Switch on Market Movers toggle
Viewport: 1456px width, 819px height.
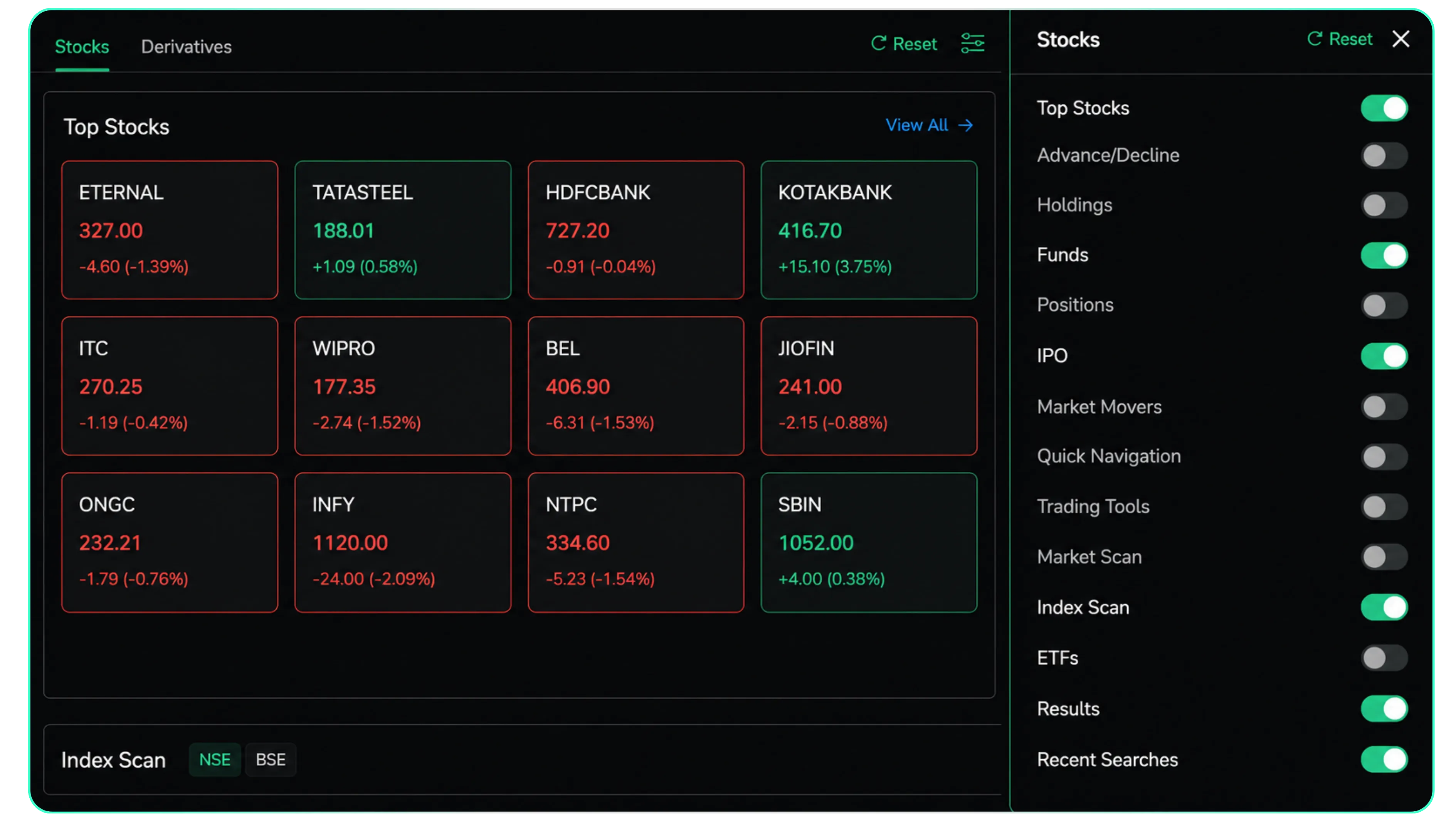pos(1384,406)
